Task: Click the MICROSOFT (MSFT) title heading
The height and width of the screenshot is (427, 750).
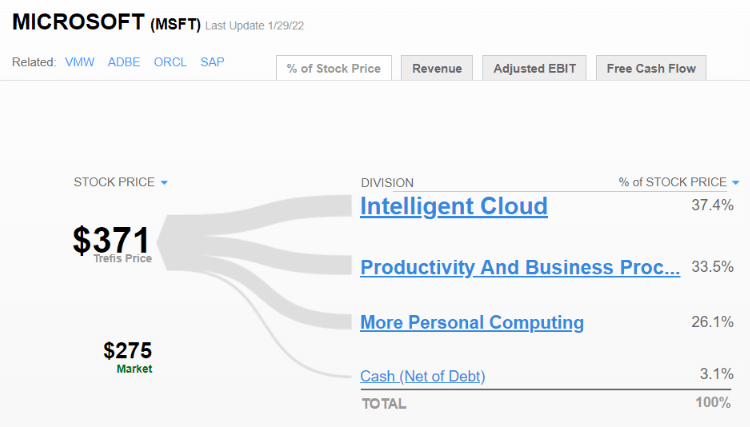Action: coord(106,23)
